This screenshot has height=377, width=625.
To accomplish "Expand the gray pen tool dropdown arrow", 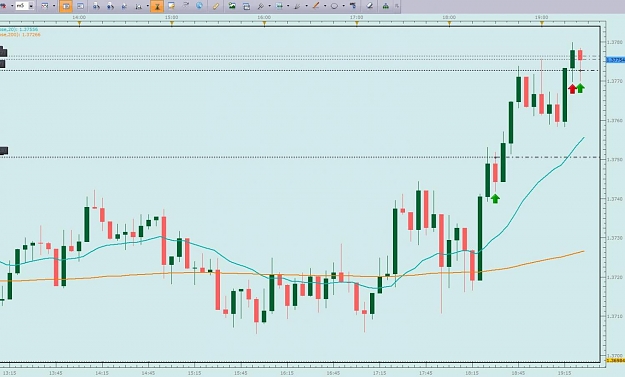I will click(306, 6).
